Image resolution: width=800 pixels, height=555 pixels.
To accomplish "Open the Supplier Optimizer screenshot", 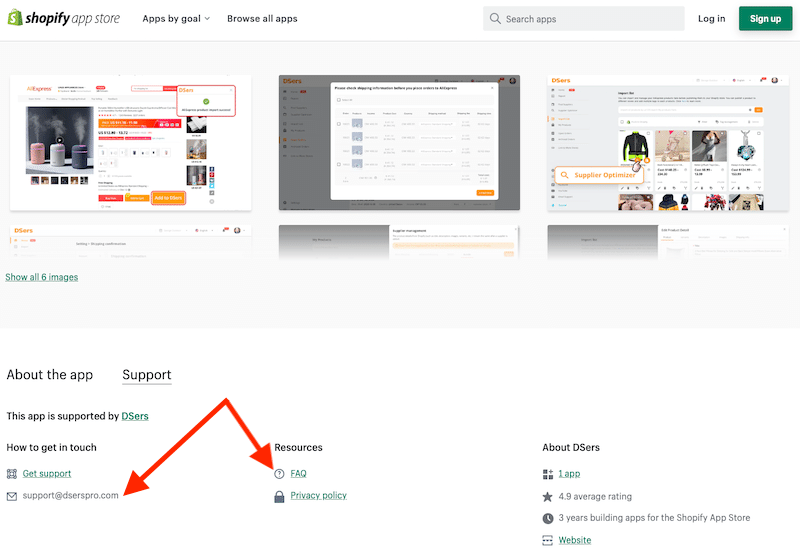I will click(668, 143).
